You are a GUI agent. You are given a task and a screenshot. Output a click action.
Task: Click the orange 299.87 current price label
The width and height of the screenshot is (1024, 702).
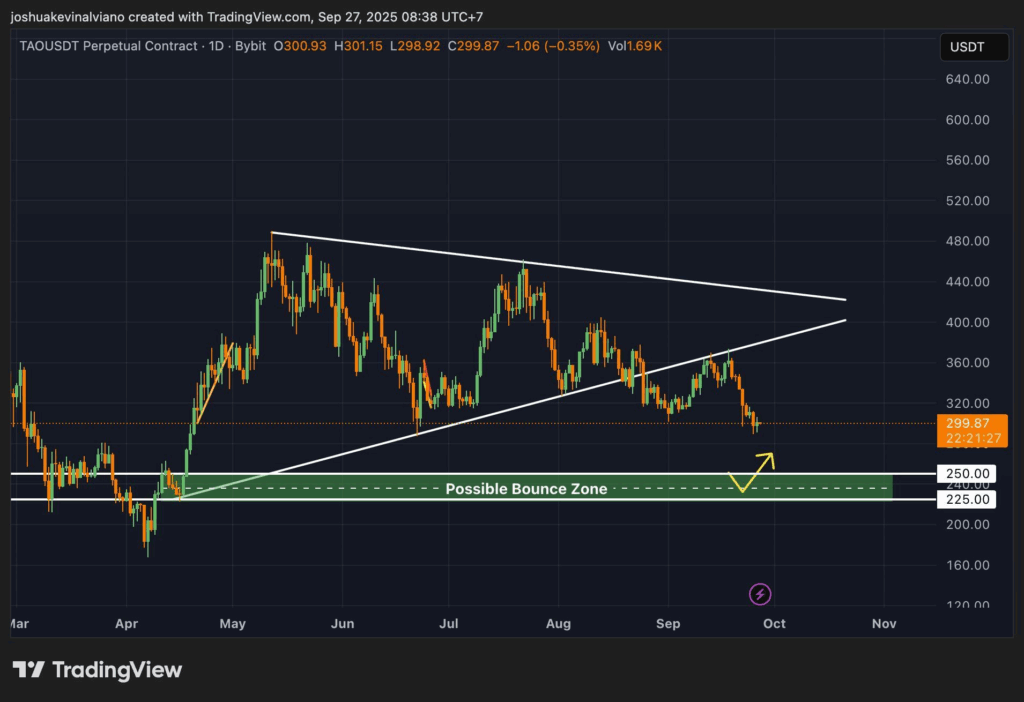tap(968, 423)
